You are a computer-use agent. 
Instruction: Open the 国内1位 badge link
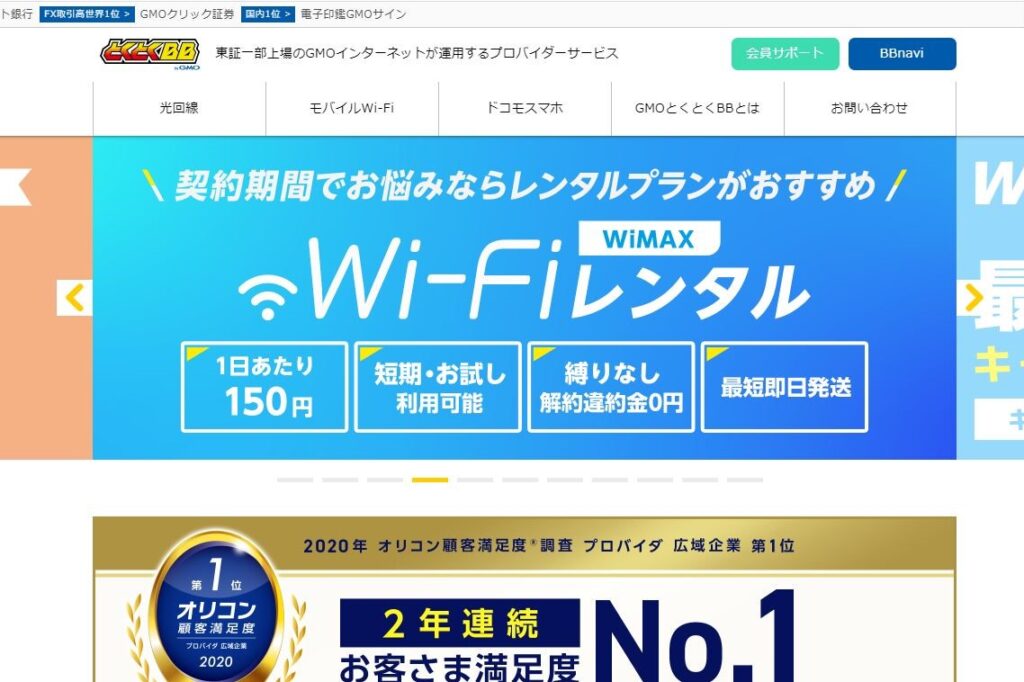pos(268,14)
